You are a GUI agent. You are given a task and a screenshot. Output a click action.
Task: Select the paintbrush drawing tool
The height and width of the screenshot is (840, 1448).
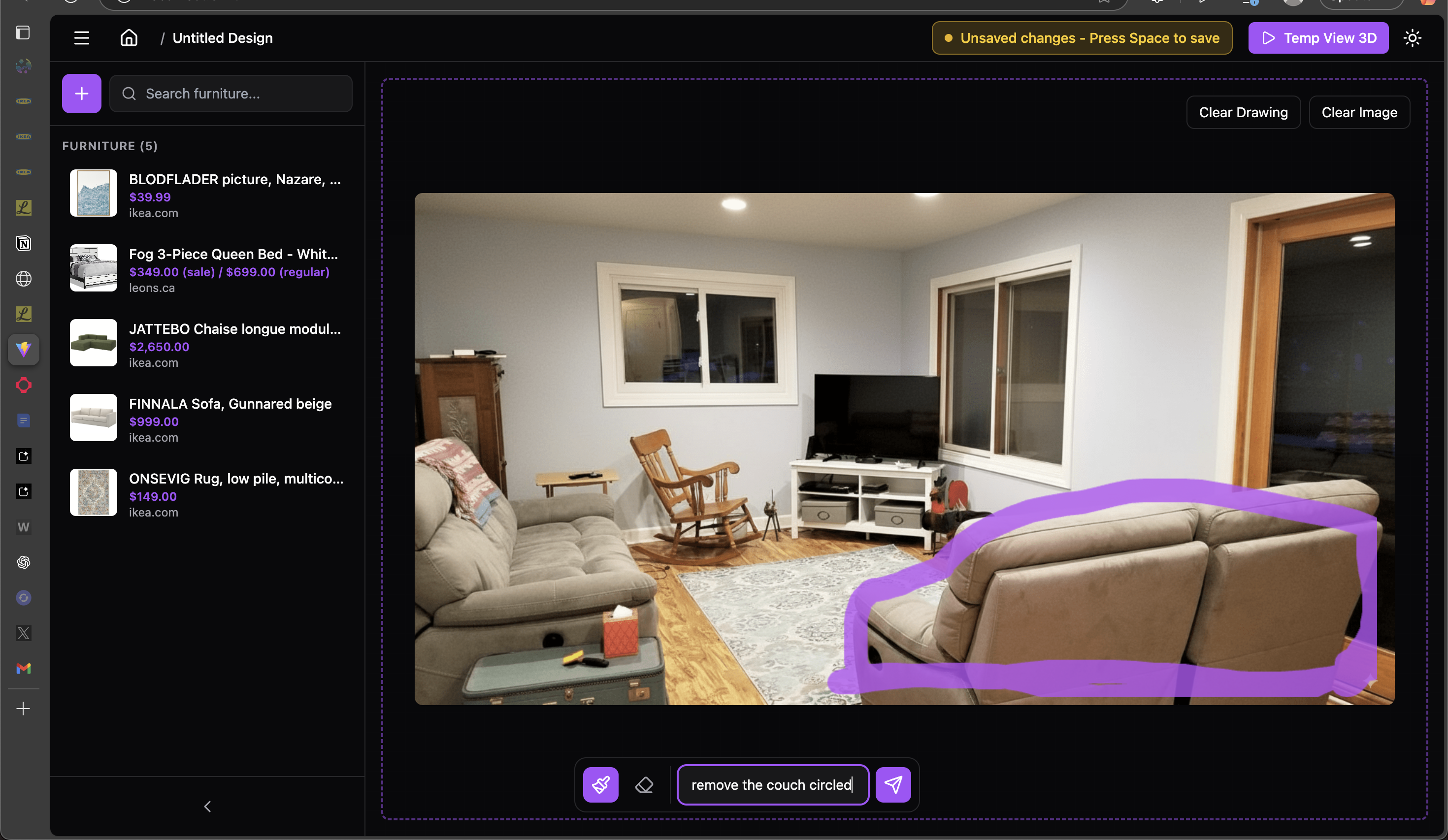pos(600,785)
